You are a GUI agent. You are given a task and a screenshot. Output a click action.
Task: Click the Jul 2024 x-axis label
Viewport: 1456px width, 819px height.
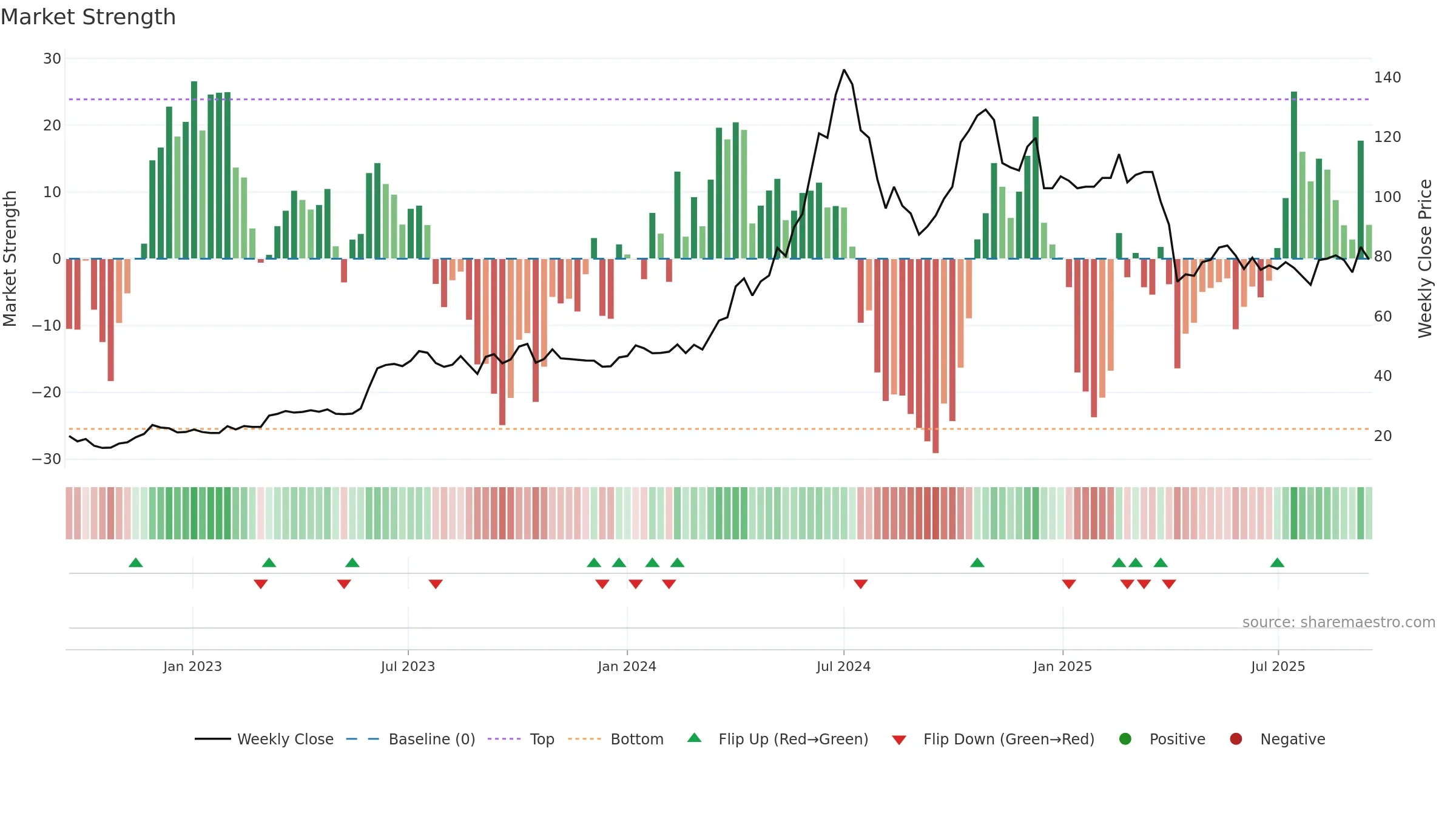tap(843, 666)
